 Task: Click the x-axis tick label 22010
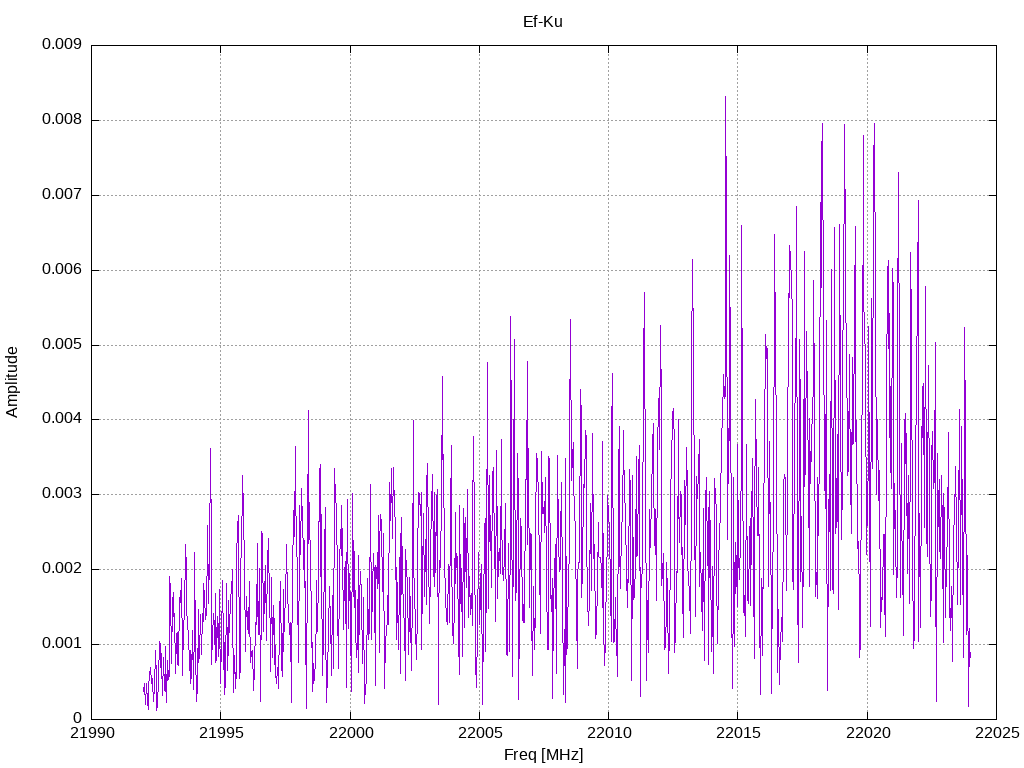point(609,733)
